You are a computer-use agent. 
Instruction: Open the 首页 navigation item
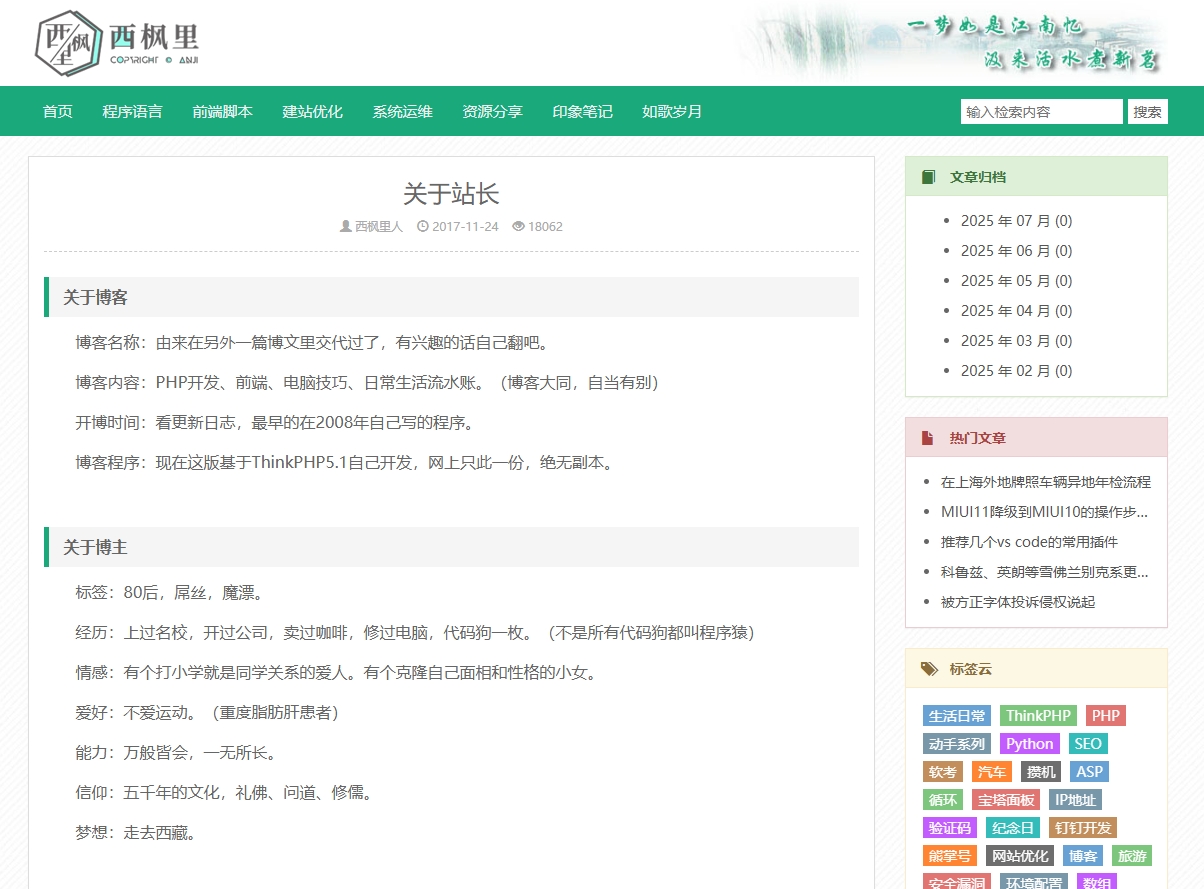coord(58,111)
